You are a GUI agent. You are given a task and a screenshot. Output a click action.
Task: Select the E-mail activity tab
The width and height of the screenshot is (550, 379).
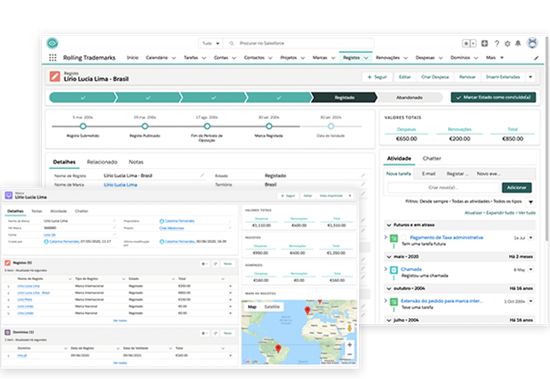click(429, 174)
